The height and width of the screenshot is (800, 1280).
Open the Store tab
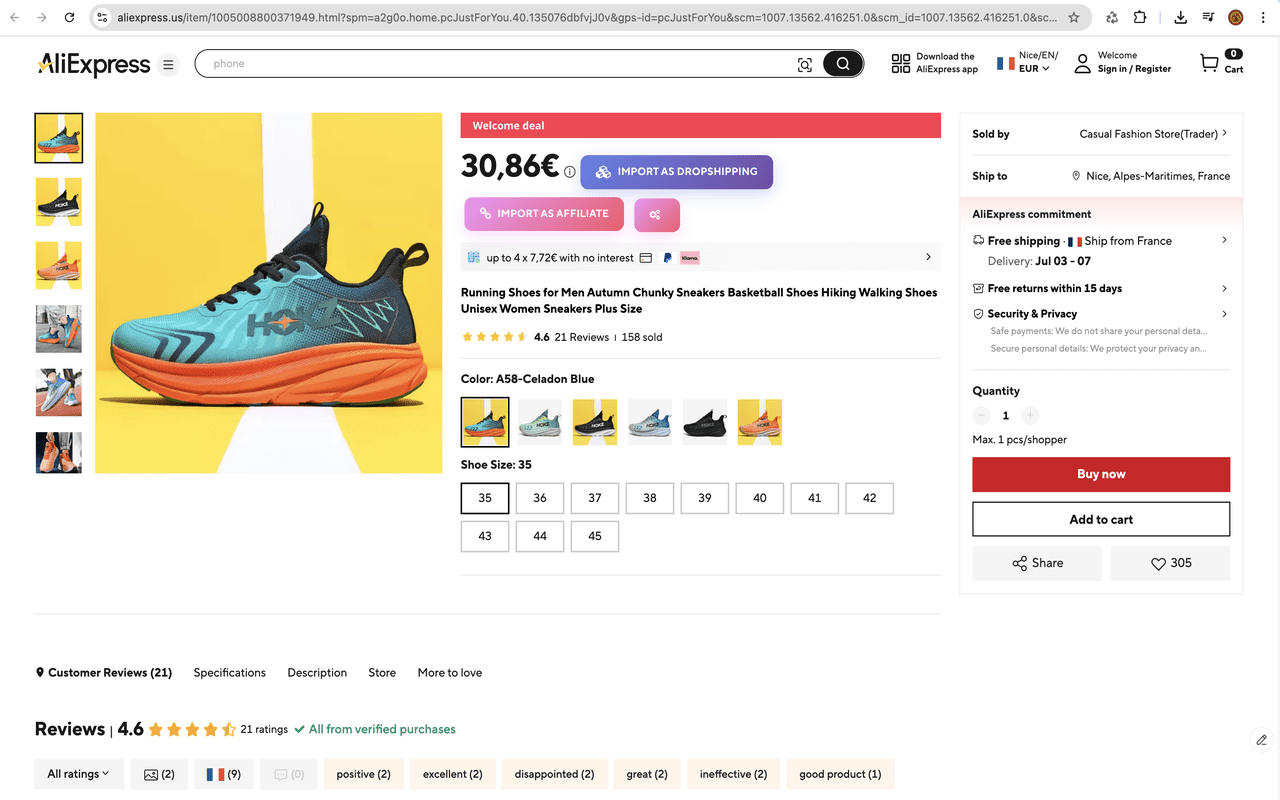(381, 672)
